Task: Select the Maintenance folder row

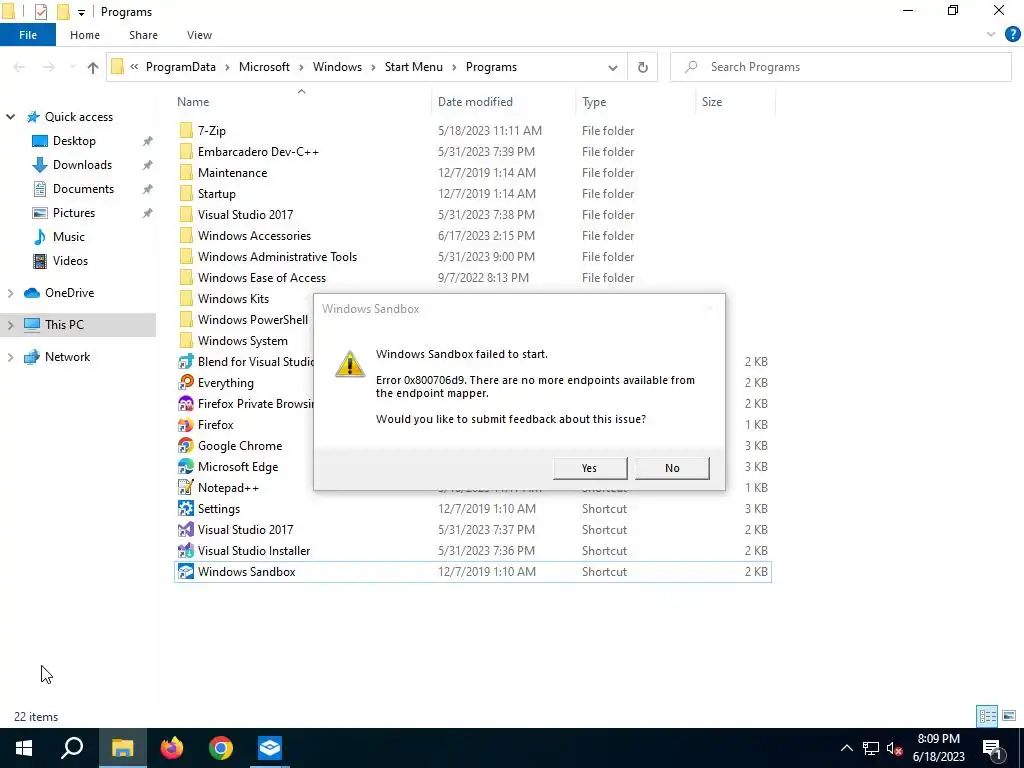Action: coord(473,173)
